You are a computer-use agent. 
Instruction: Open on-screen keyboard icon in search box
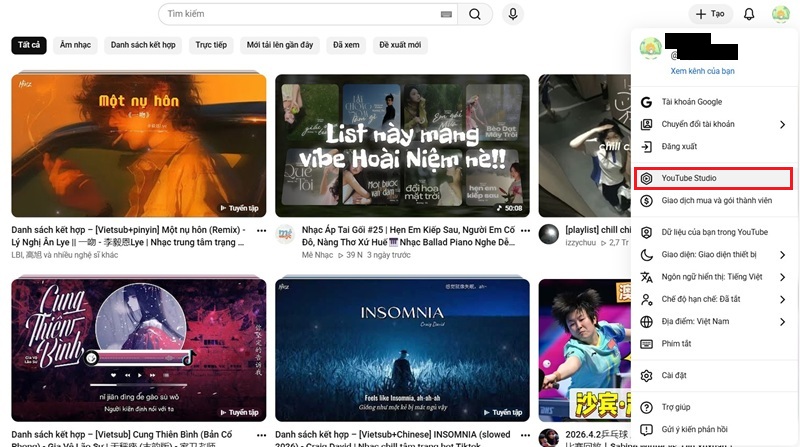pos(446,14)
